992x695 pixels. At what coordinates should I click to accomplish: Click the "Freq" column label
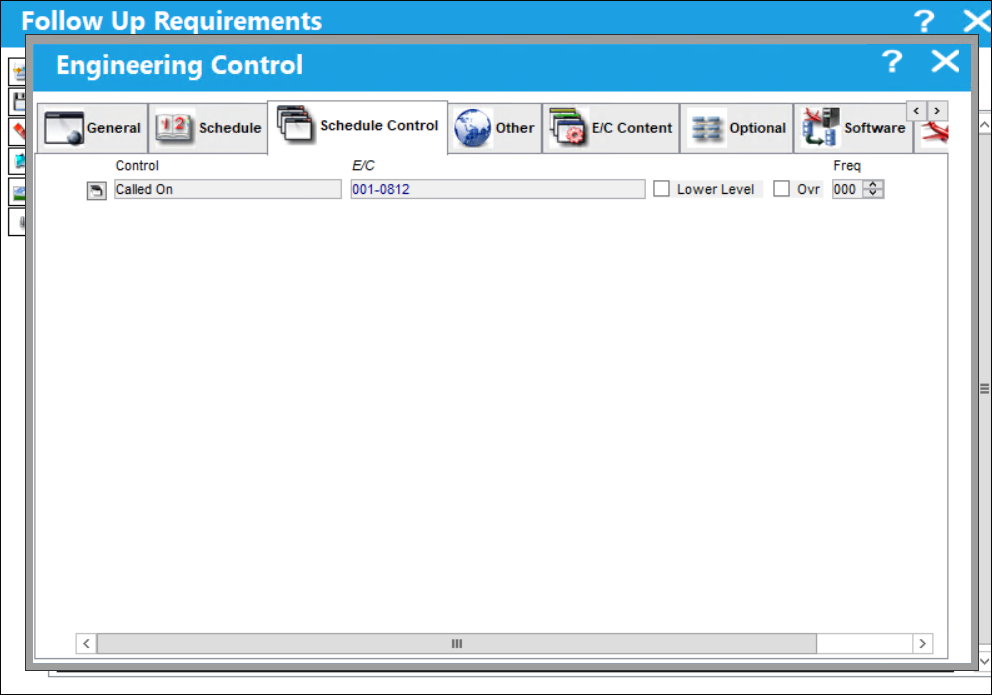[846, 166]
